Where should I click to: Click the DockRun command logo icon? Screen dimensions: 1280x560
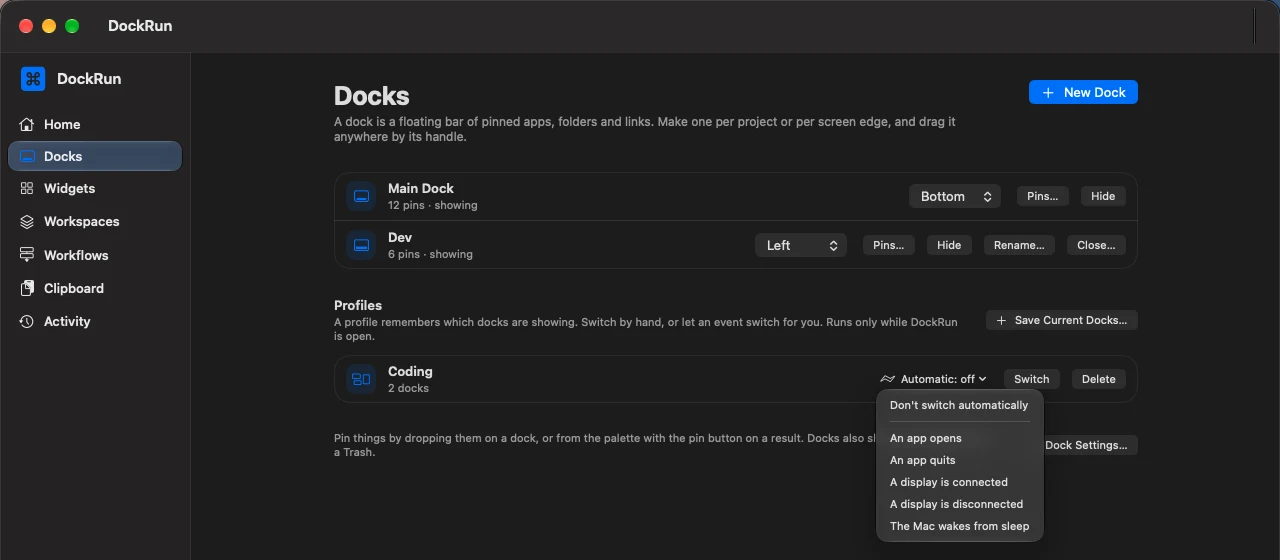(x=33, y=79)
